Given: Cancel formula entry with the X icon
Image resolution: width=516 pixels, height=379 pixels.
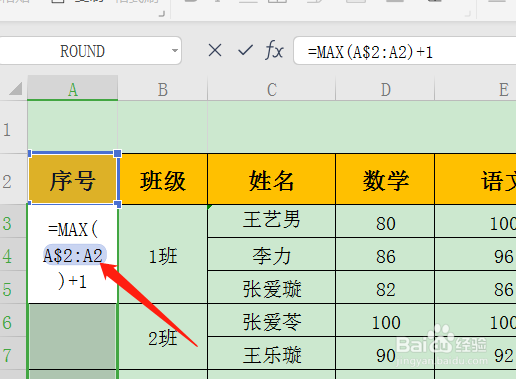Looking at the screenshot, I should pos(215,51).
